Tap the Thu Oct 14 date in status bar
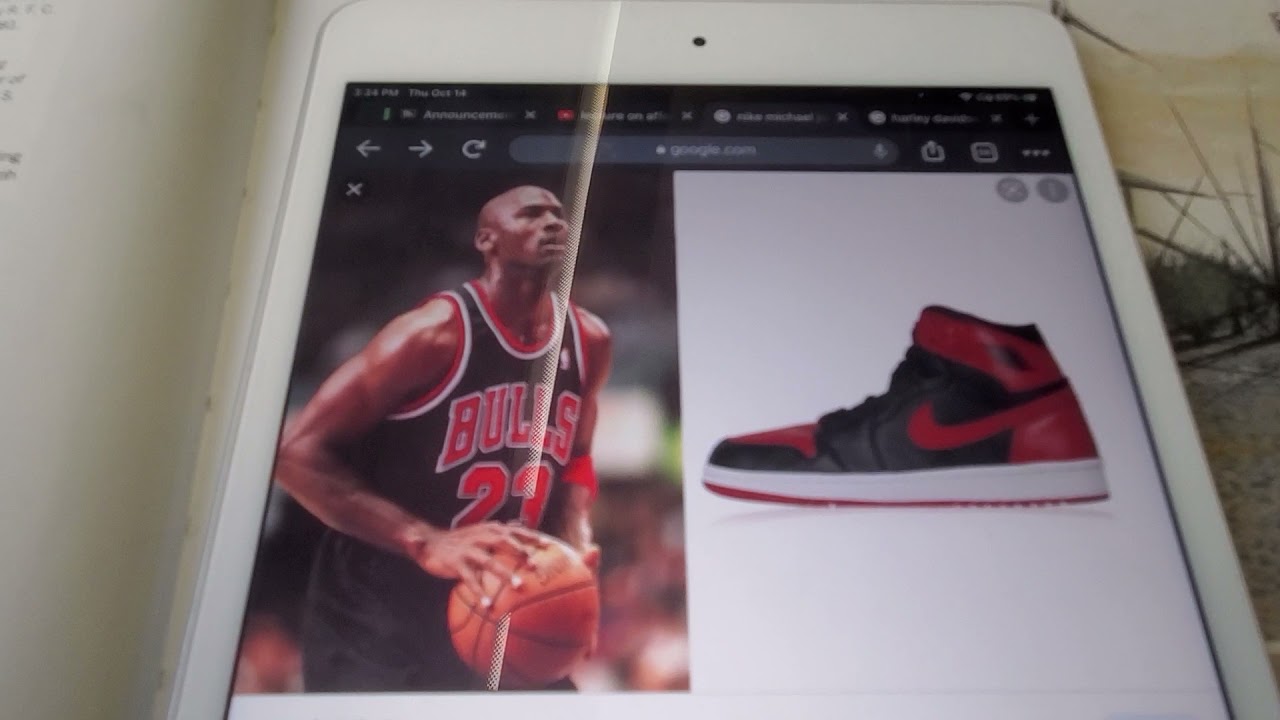The width and height of the screenshot is (1280, 720). pos(438,92)
